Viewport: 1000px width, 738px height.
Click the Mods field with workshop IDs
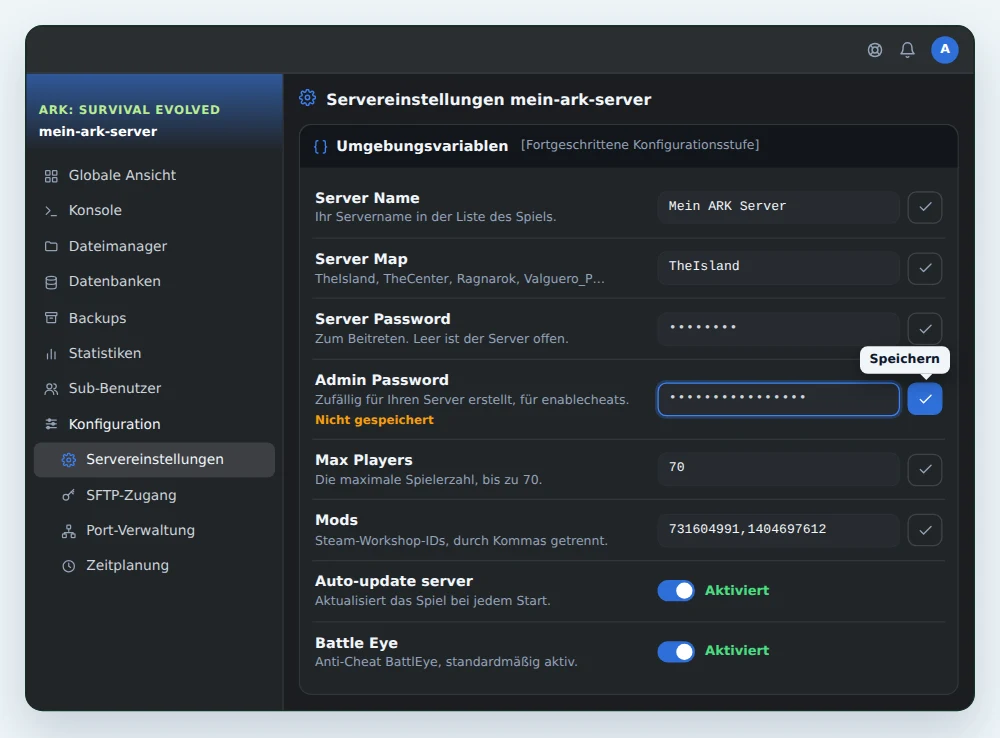coord(778,530)
